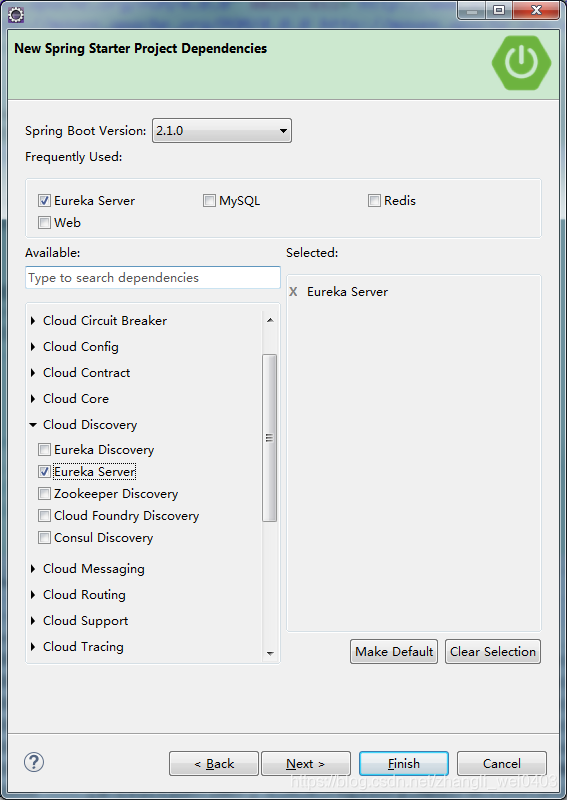Image resolution: width=567 pixels, height=800 pixels.
Task: Check the MySQL frequently used option
Action: (209, 201)
